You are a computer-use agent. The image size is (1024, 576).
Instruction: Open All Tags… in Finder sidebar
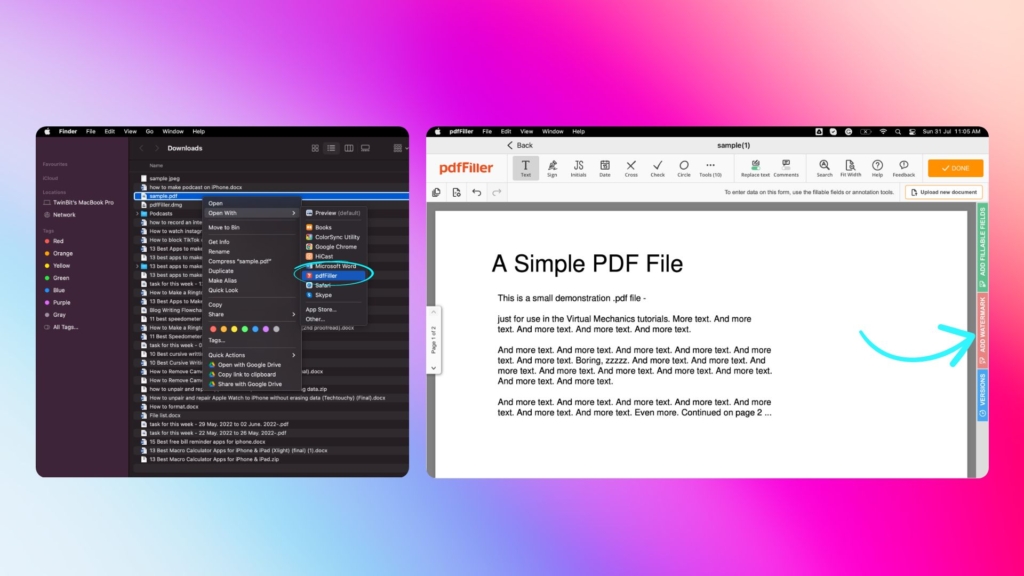click(x=61, y=327)
